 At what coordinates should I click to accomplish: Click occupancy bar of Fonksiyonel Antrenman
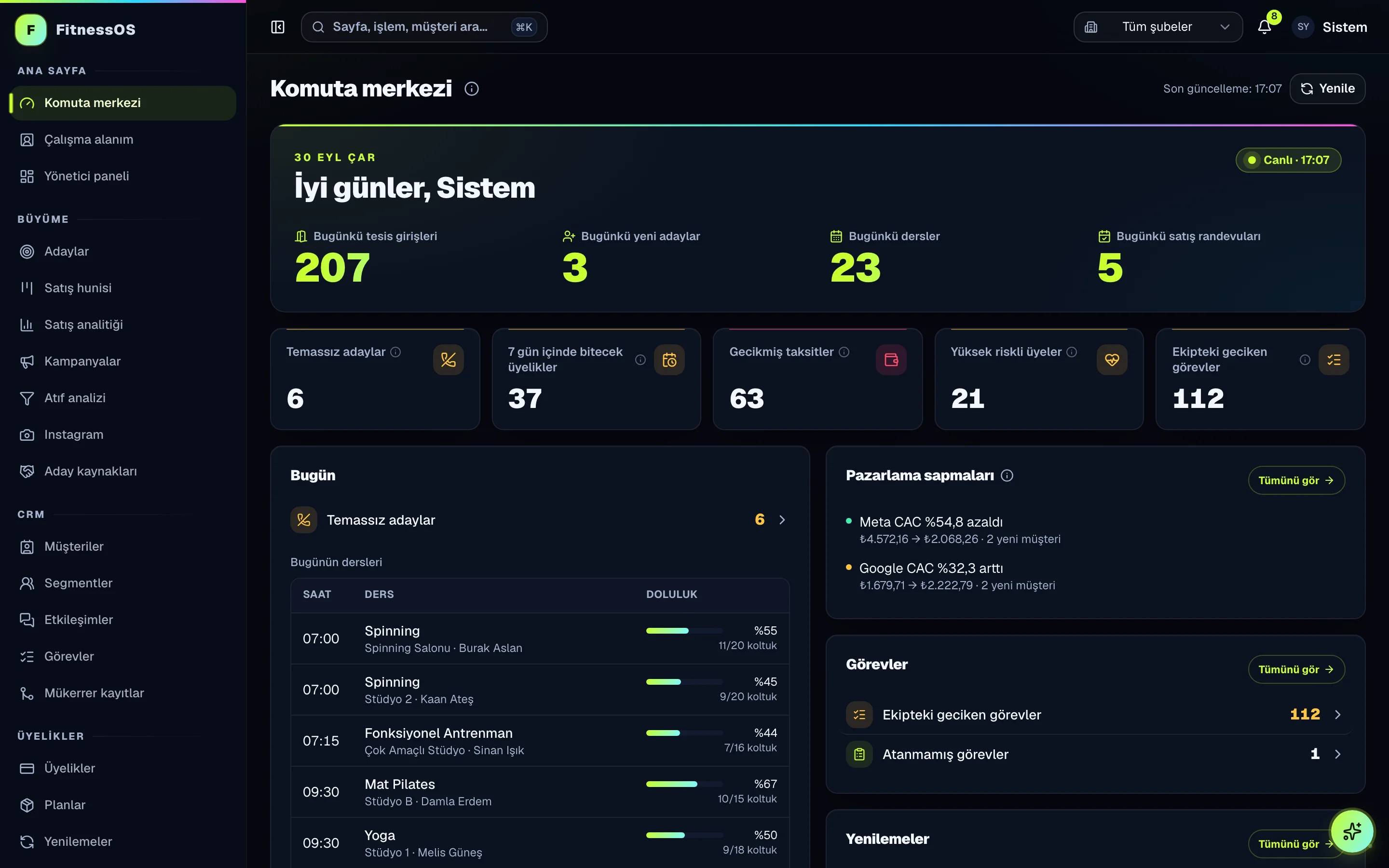point(684,733)
